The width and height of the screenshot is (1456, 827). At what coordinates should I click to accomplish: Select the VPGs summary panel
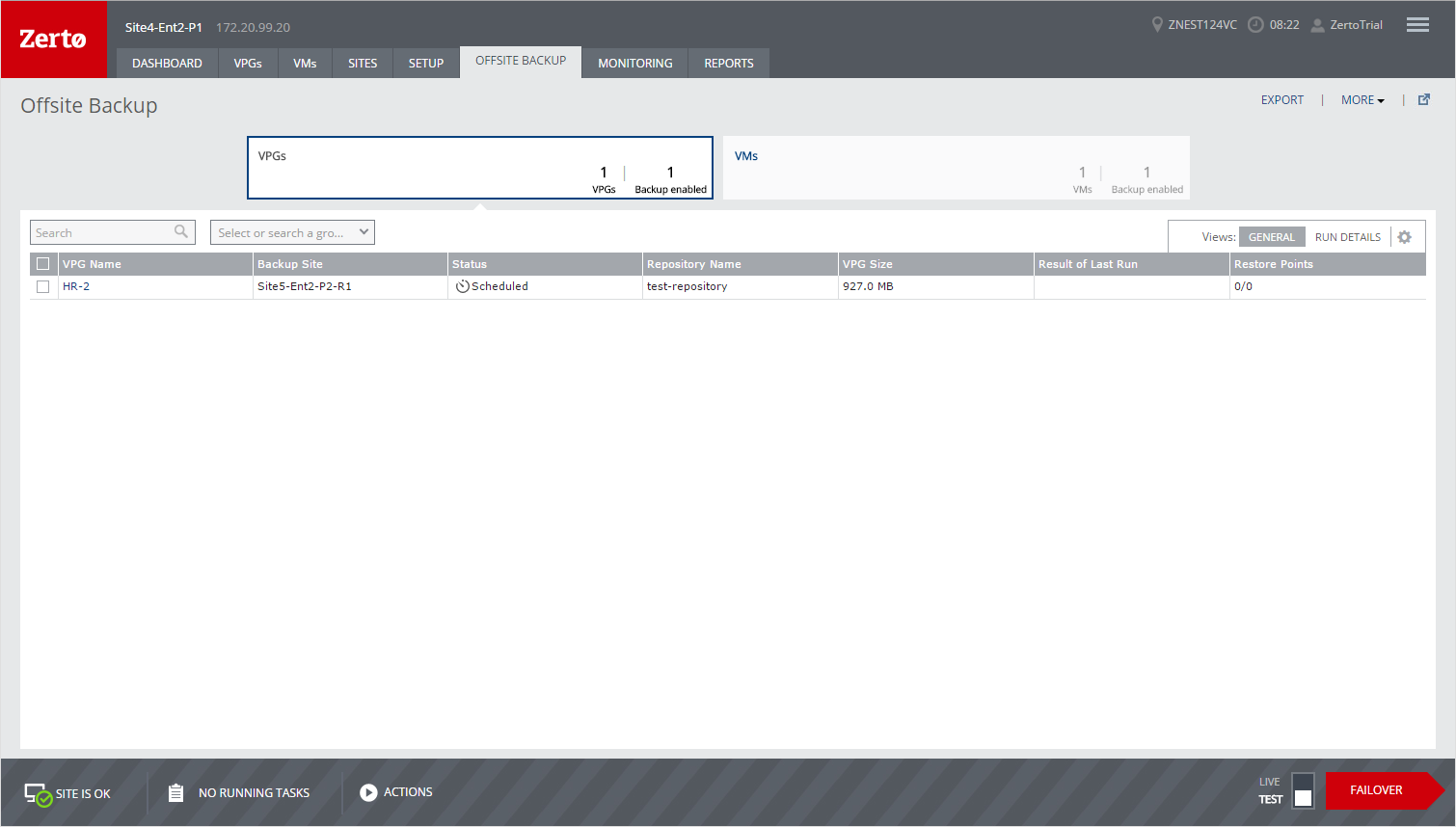tap(480, 168)
